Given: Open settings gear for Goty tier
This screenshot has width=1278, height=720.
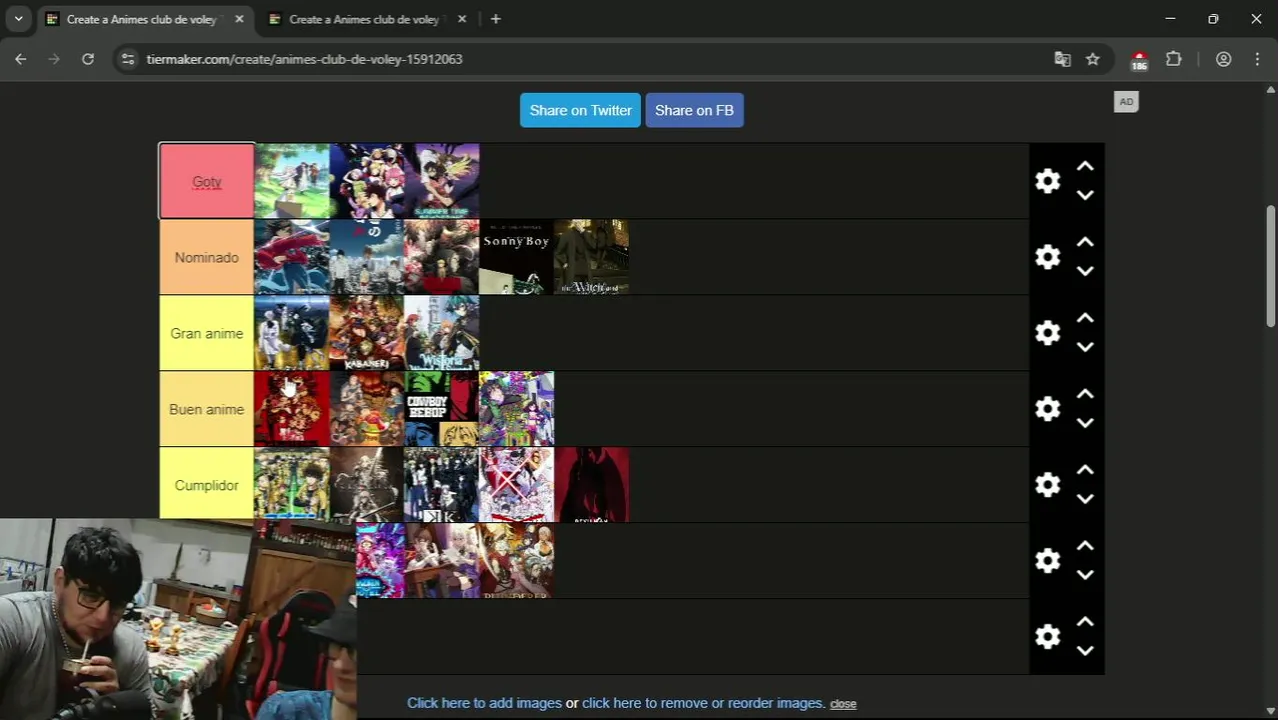Looking at the screenshot, I should click(x=1047, y=181).
